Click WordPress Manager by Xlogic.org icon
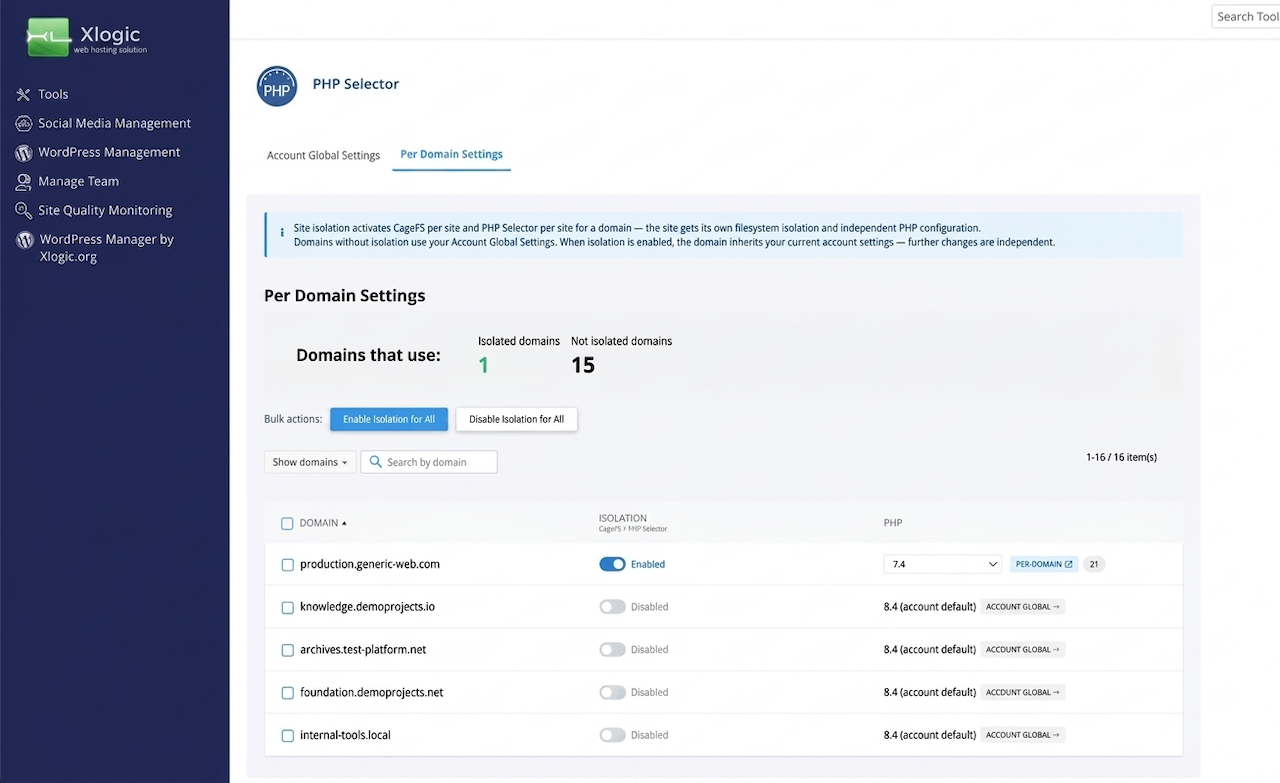The width and height of the screenshot is (1280, 783). coord(23,240)
